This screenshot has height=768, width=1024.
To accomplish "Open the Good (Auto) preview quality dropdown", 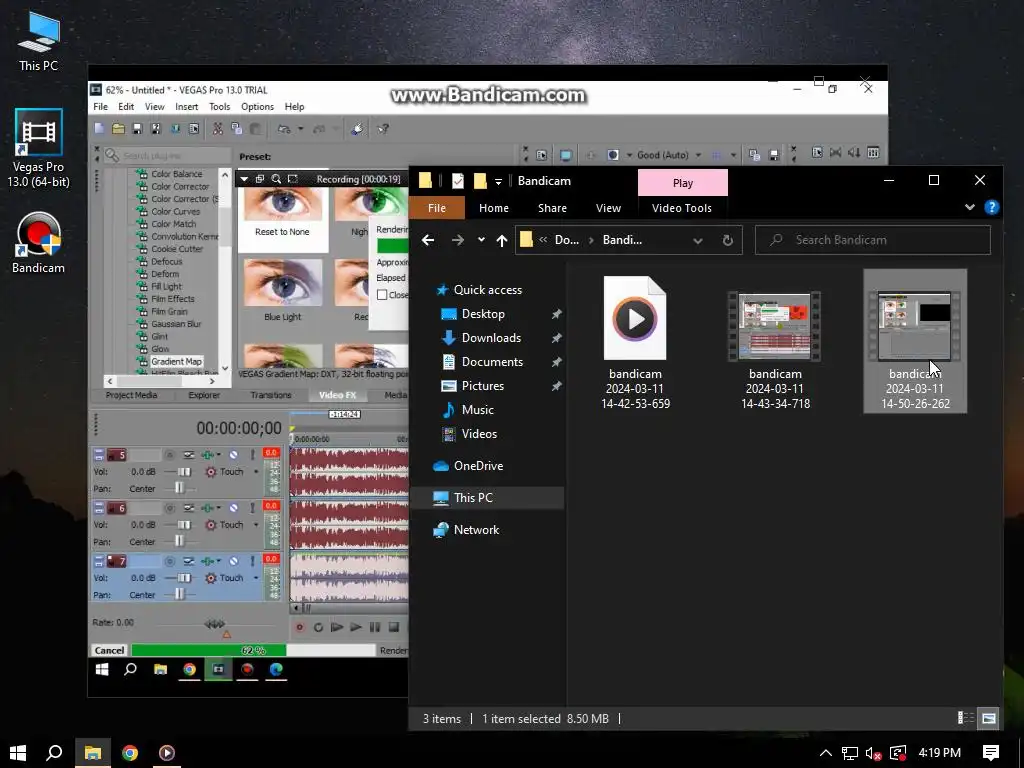I will point(699,155).
